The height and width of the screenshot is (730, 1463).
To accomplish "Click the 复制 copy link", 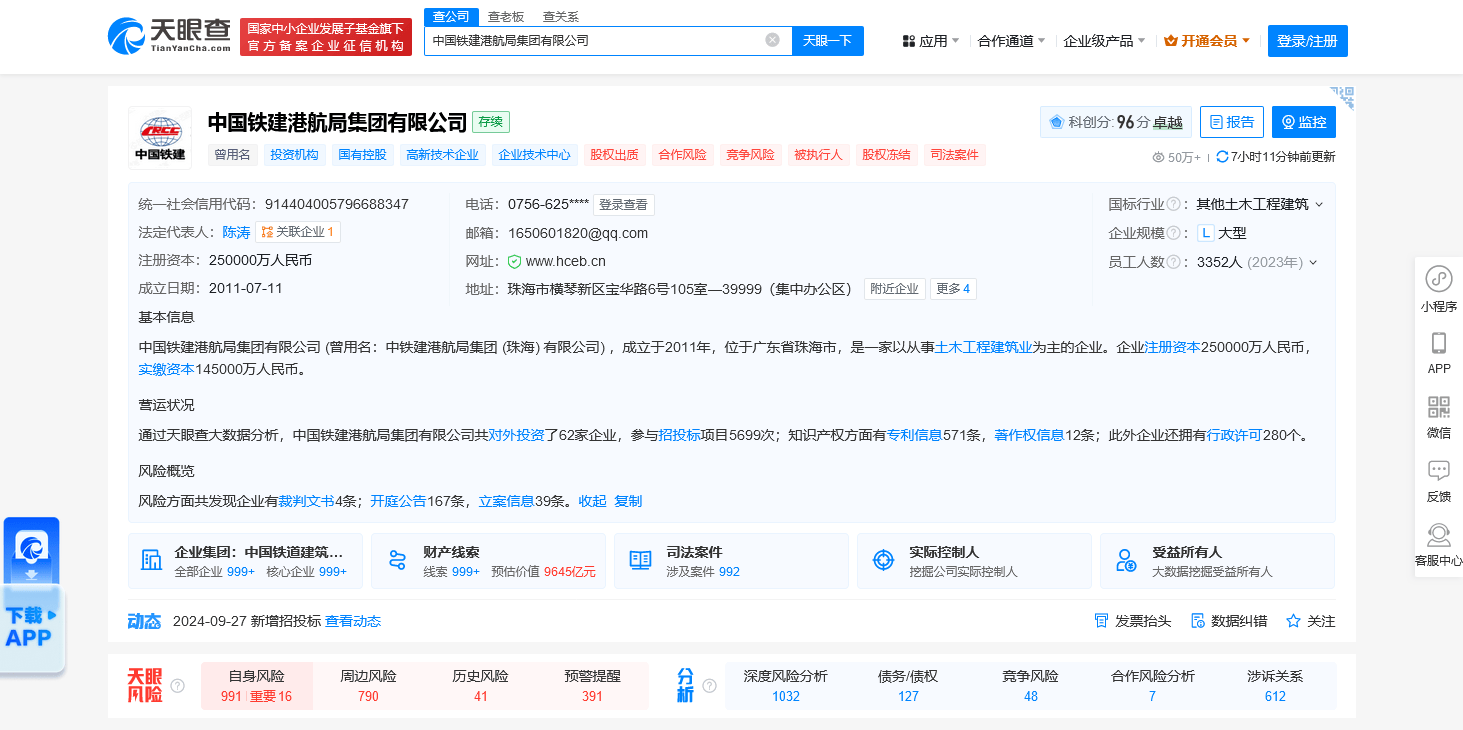I will [628, 501].
